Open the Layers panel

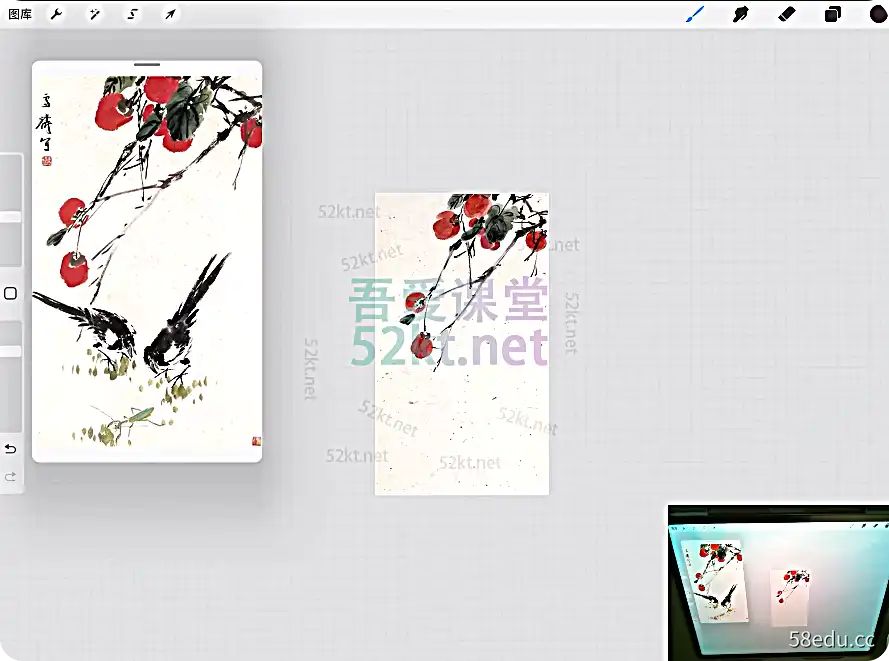click(832, 14)
